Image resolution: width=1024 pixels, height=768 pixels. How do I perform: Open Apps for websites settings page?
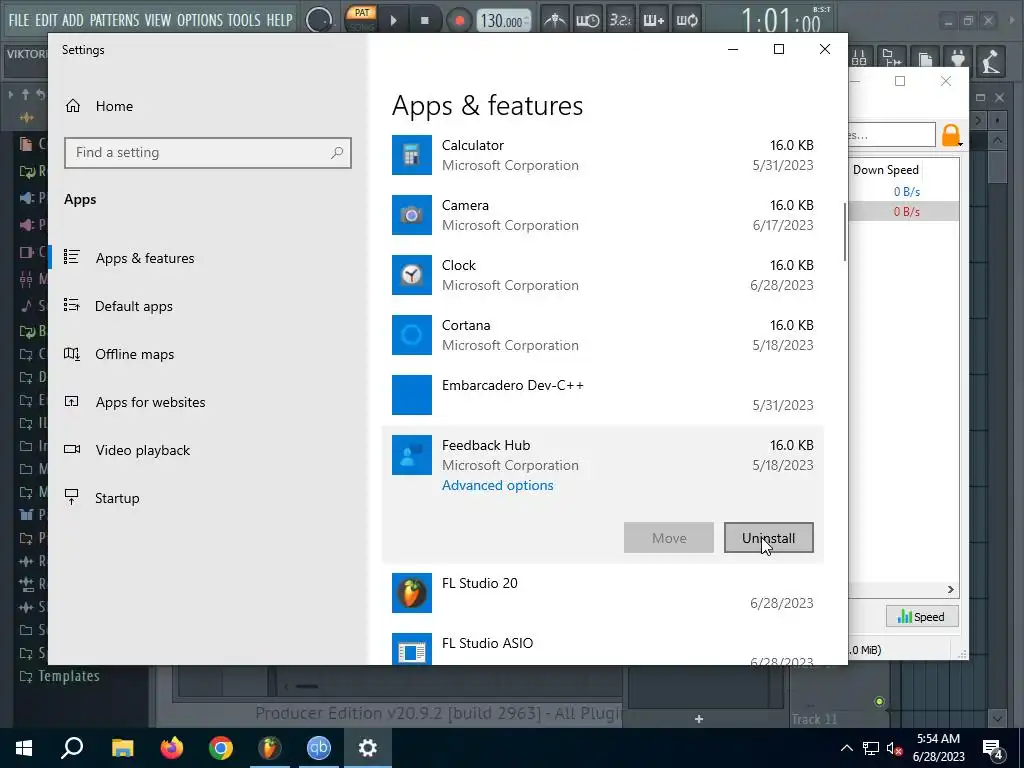click(150, 402)
